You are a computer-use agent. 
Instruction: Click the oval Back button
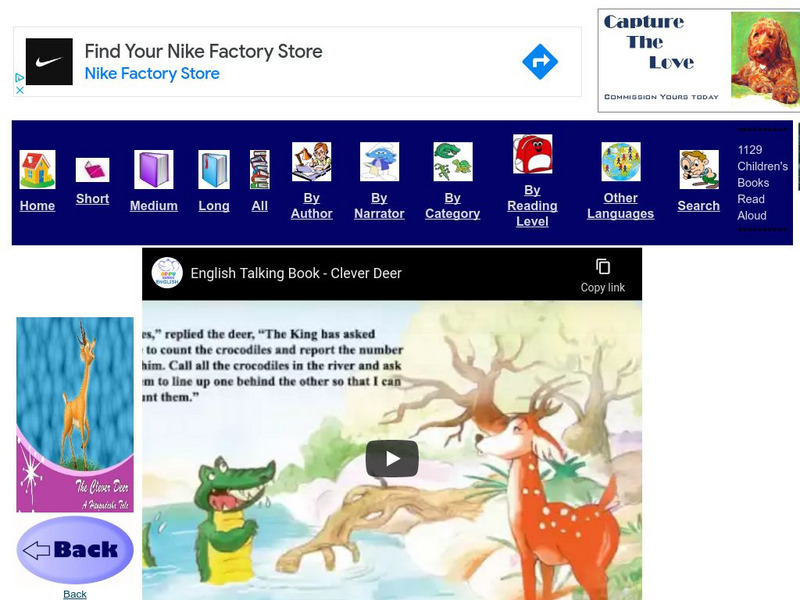(x=75, y=550)
